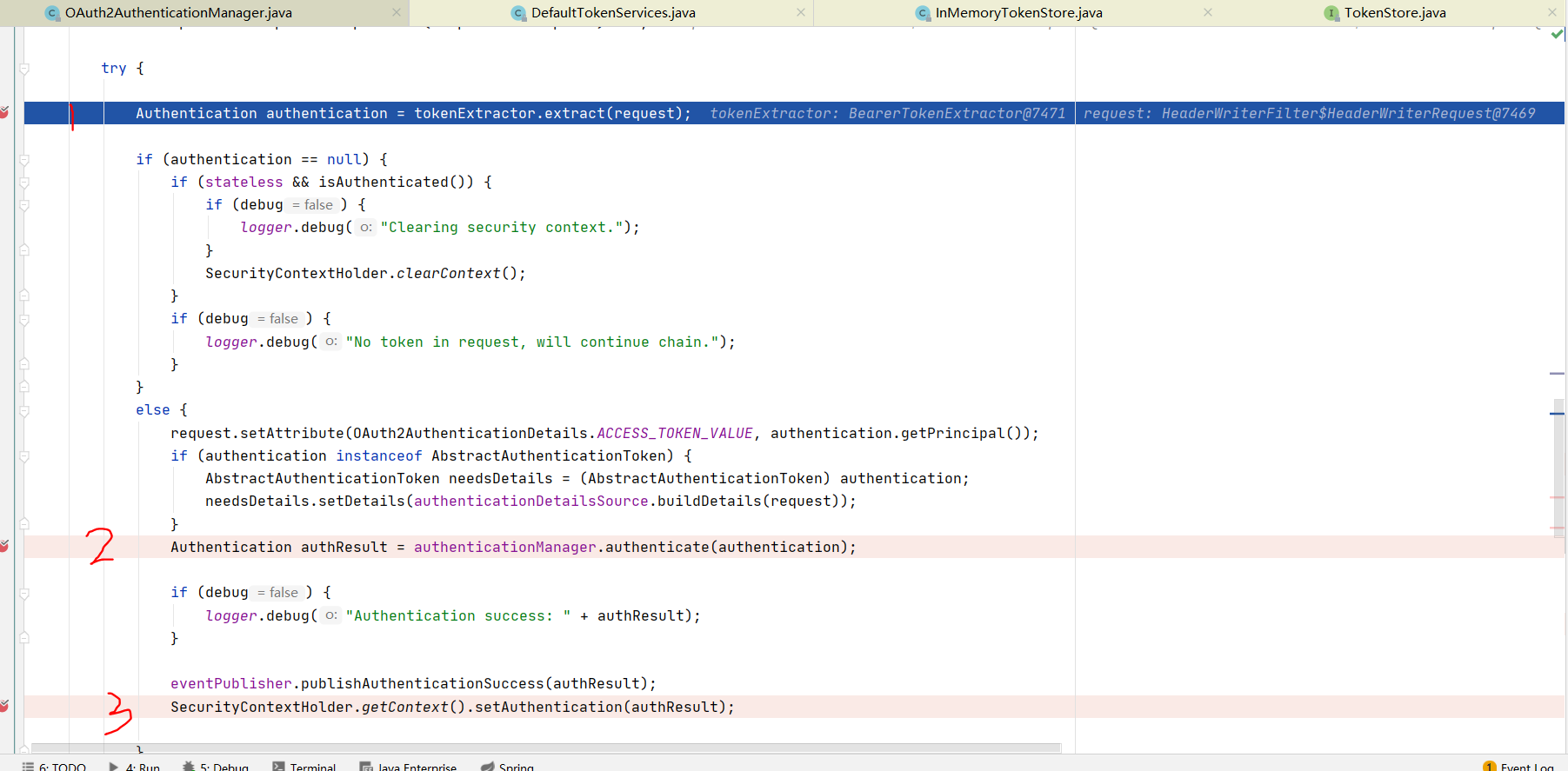Open the Run tool window
Viewport: 1568px width, 771px height.
(135, 767)
